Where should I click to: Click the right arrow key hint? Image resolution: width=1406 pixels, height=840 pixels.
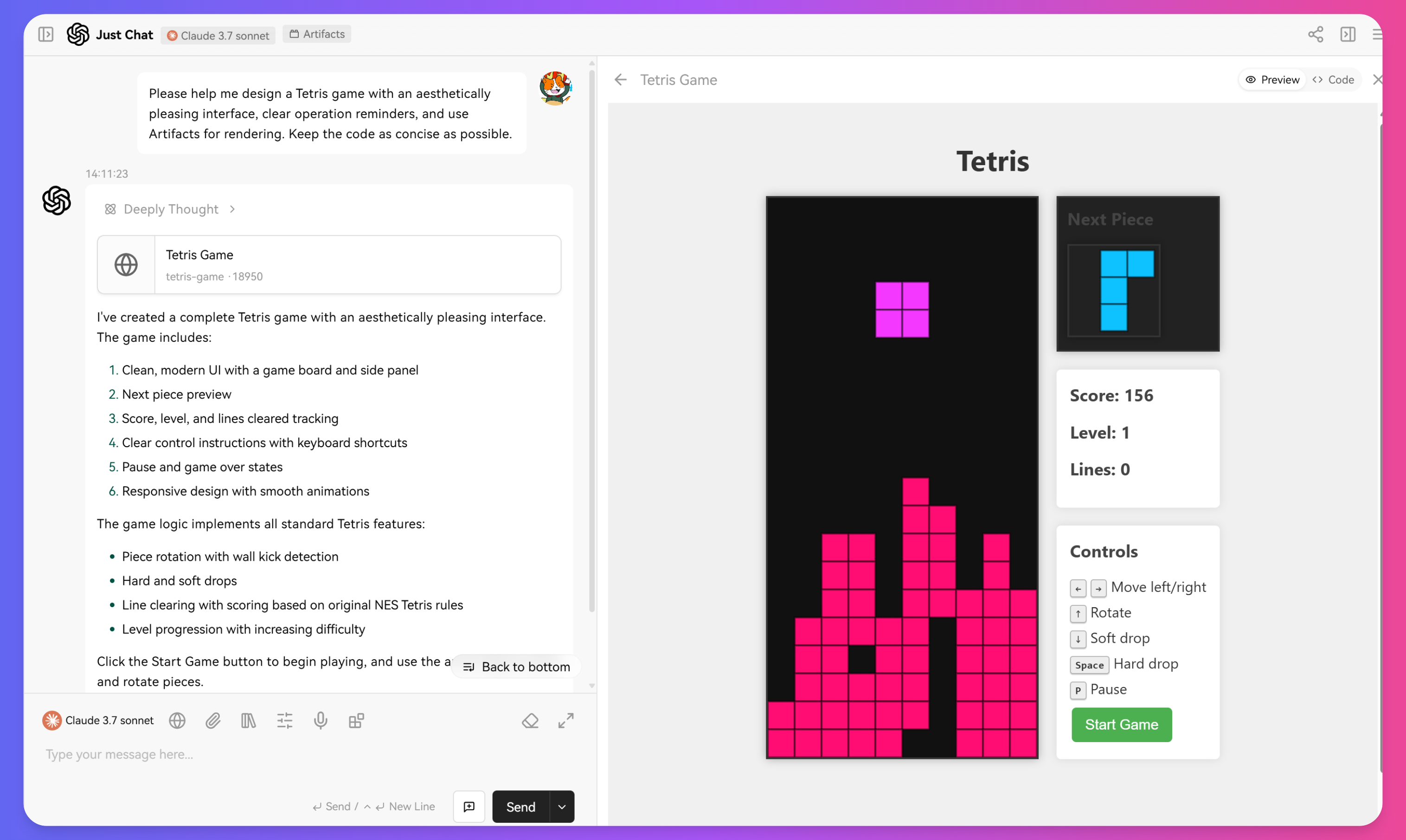[x=1098, y=588]
